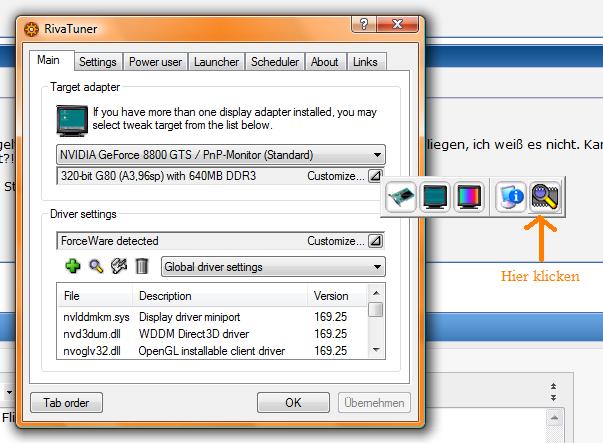The height and width of the screenshot is (443, 603).
Task: Select the nvlddmkm.sys row
Action: coord(212,317)
